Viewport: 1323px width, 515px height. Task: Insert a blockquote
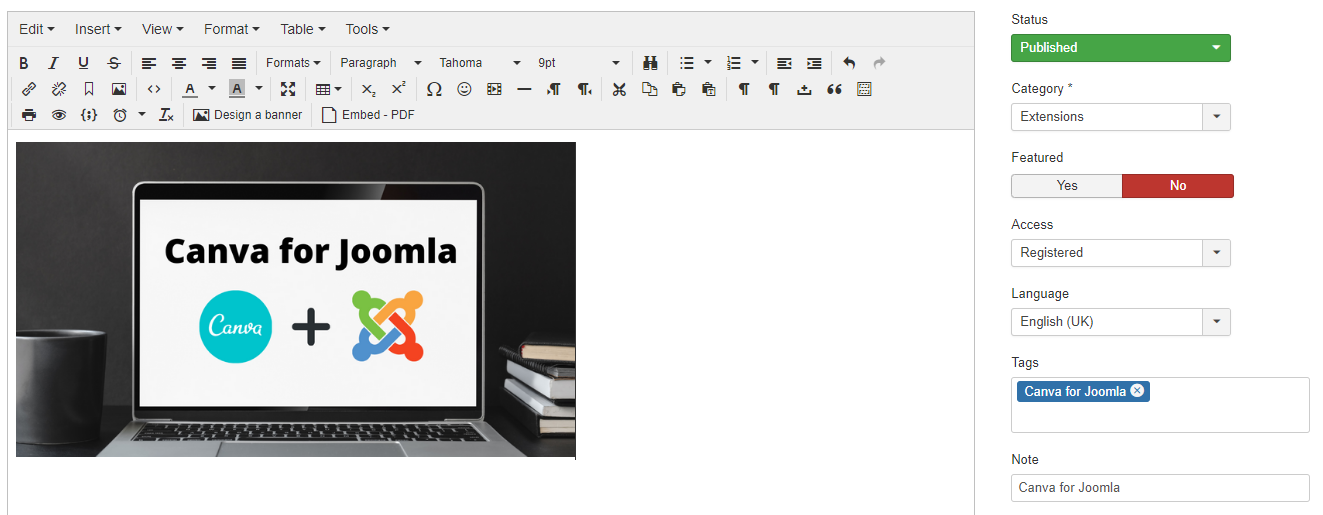[x=834, y=89]
